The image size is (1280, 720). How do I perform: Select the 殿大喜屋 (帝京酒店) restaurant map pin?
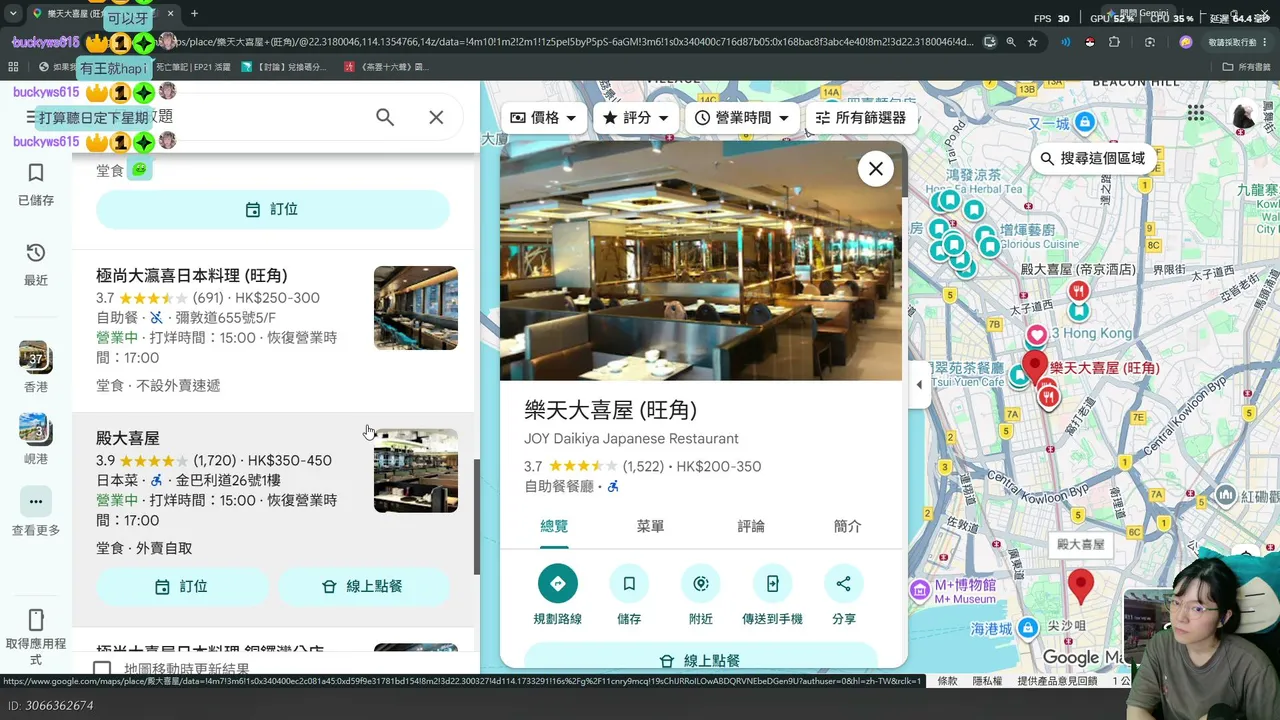coord(1078,291)
